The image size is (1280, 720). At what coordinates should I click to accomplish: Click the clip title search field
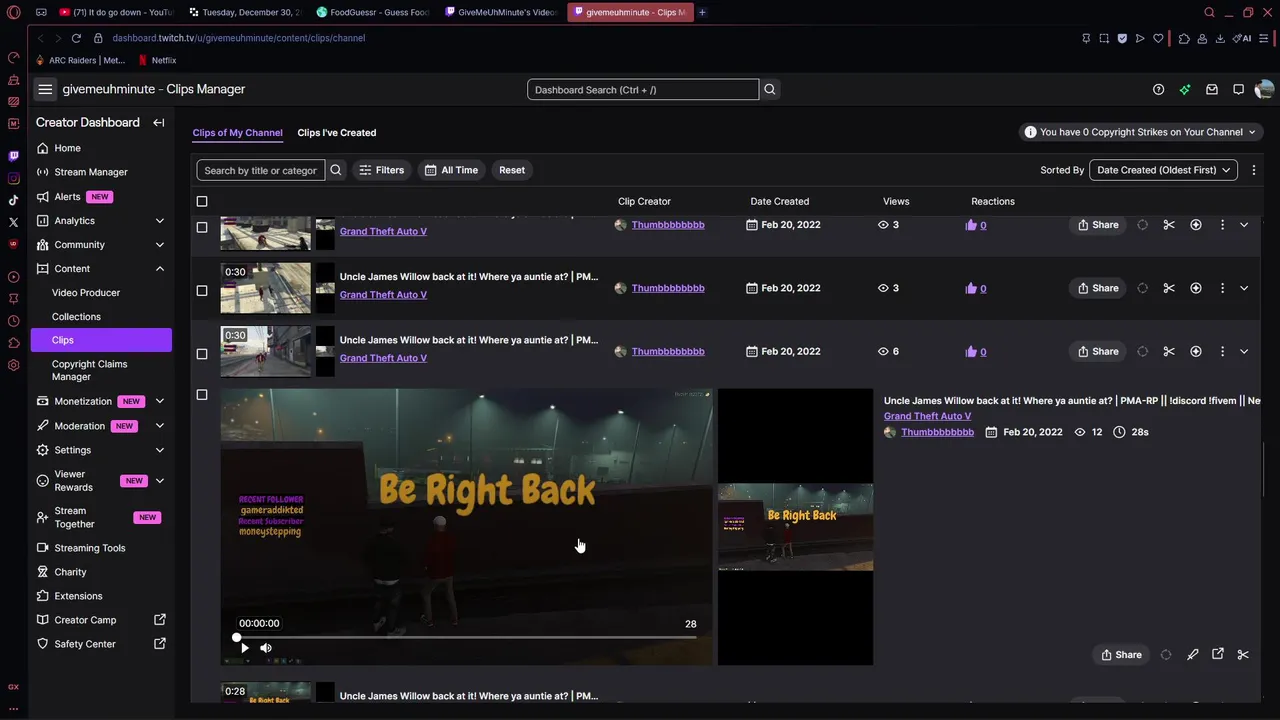pyautogui.click(x=261, y=170)
